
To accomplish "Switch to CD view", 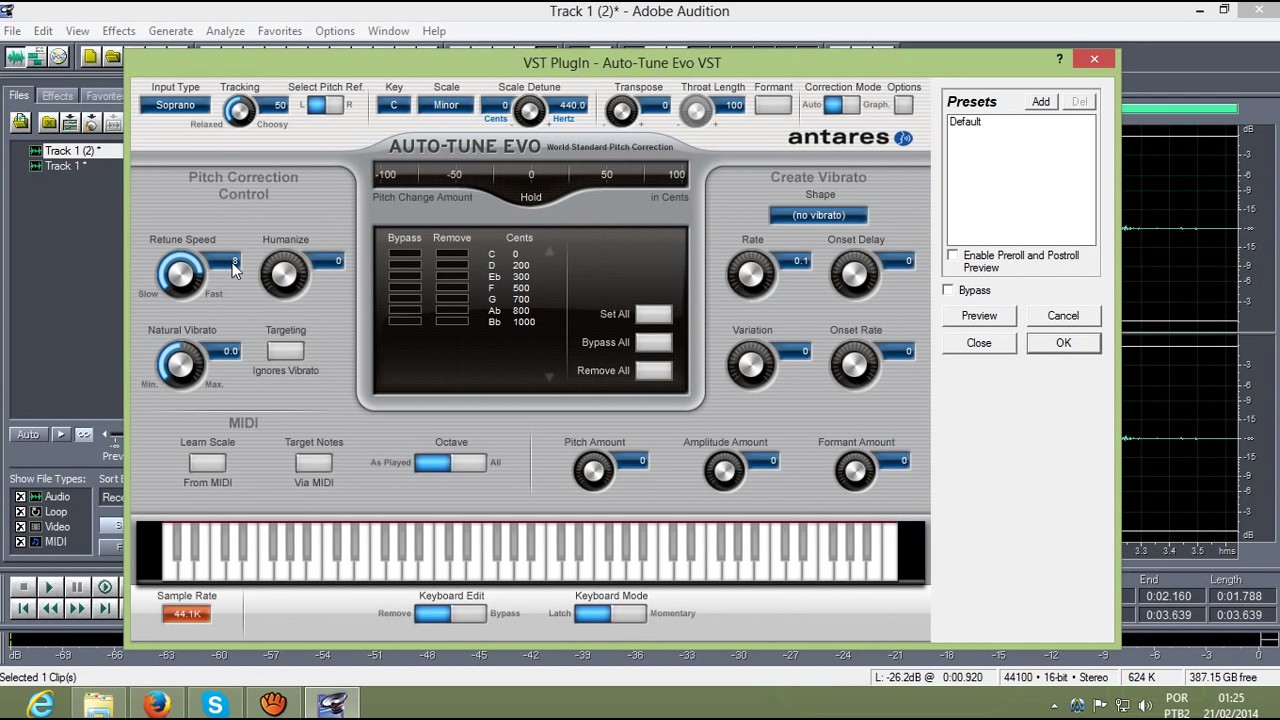I will 58,57.
